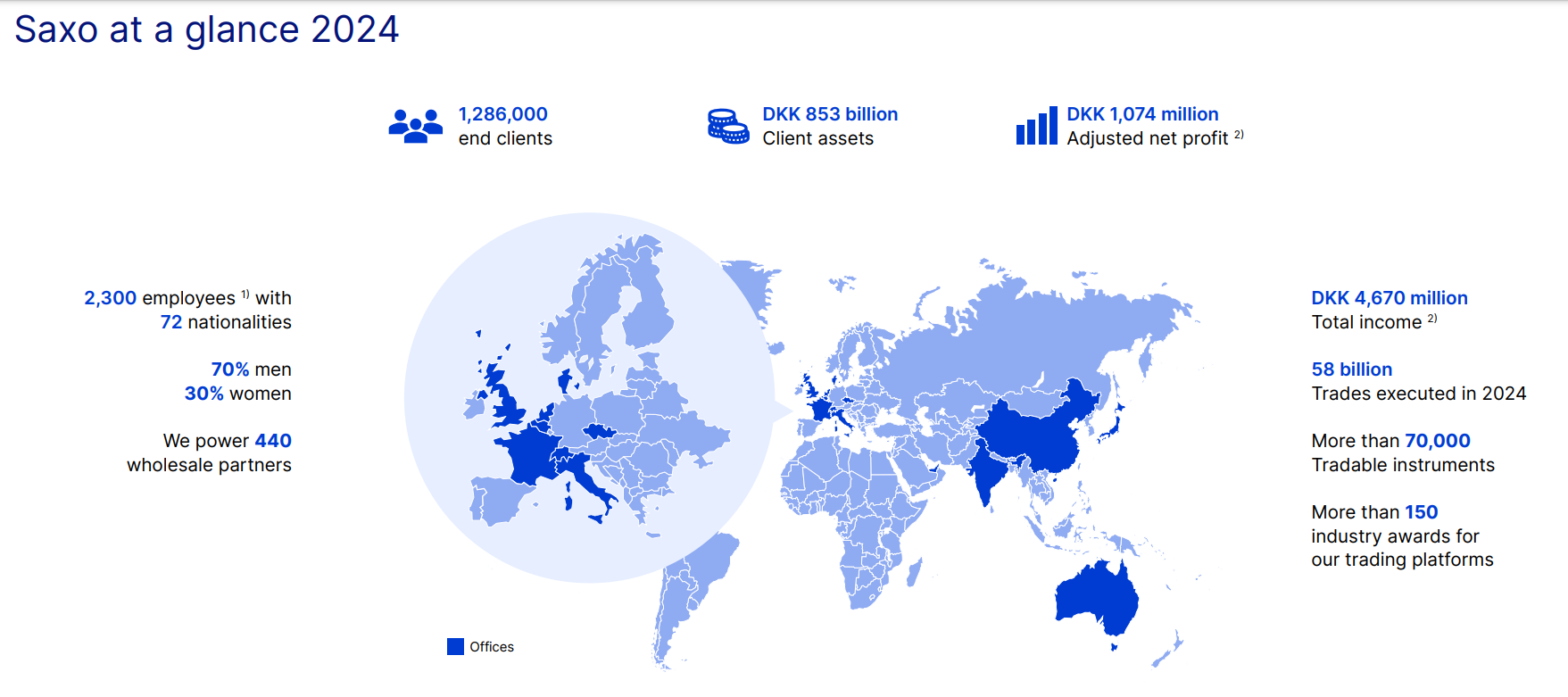This screenshot has width=1568, height=697.
Task: Click the 1,286,000 end clients figure
Action: pos(502,114)
